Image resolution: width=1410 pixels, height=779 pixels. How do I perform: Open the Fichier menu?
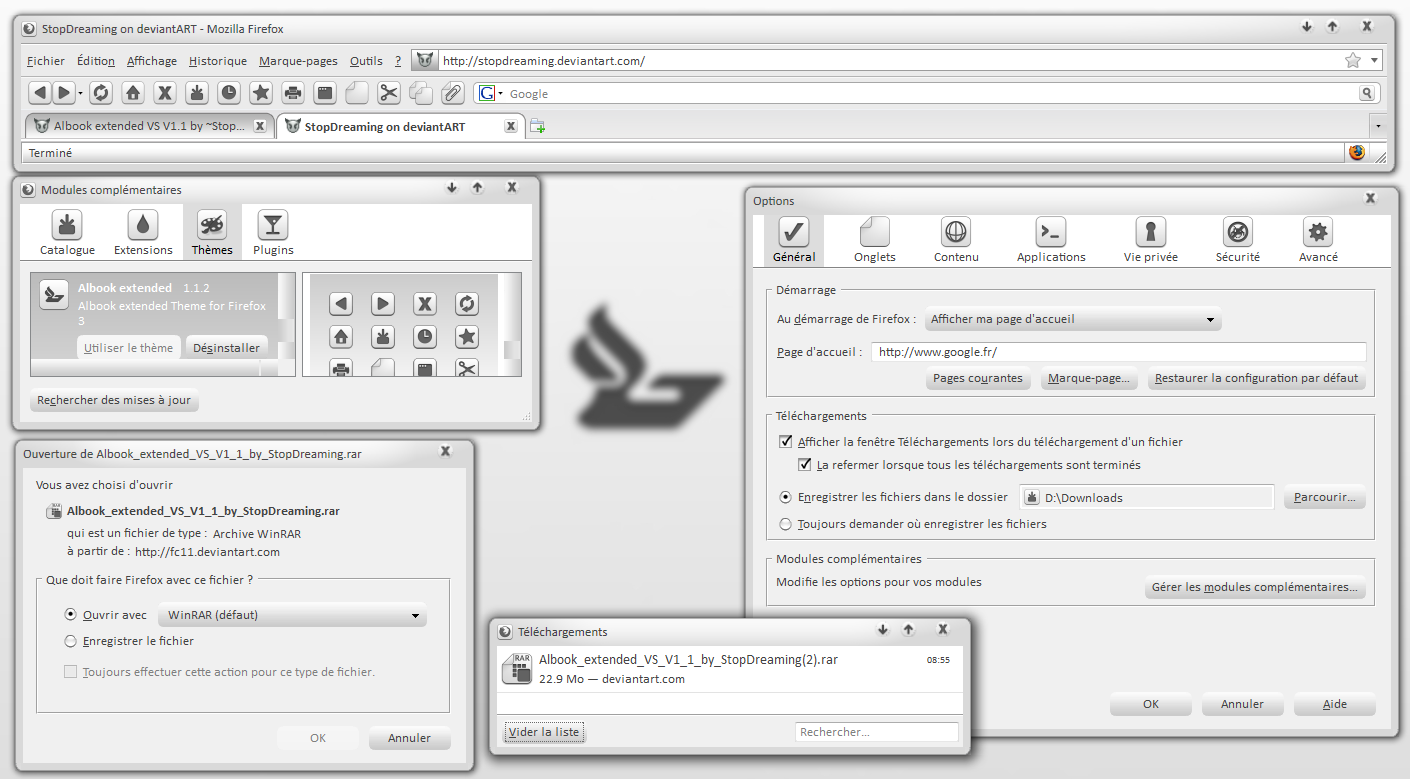[46, 61]
